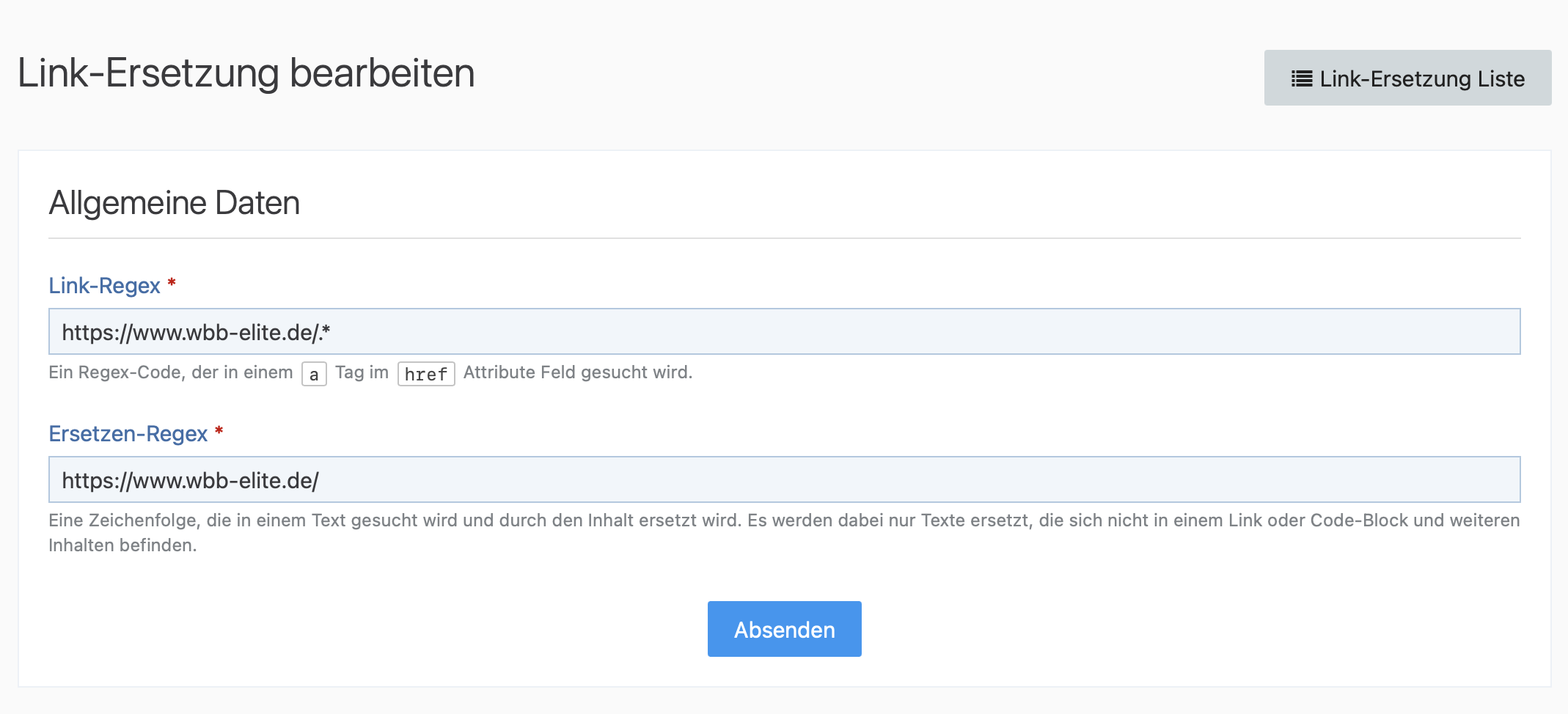
Task: Click the Ersetzen-Regex field label
Action: [x=128, y=434]
